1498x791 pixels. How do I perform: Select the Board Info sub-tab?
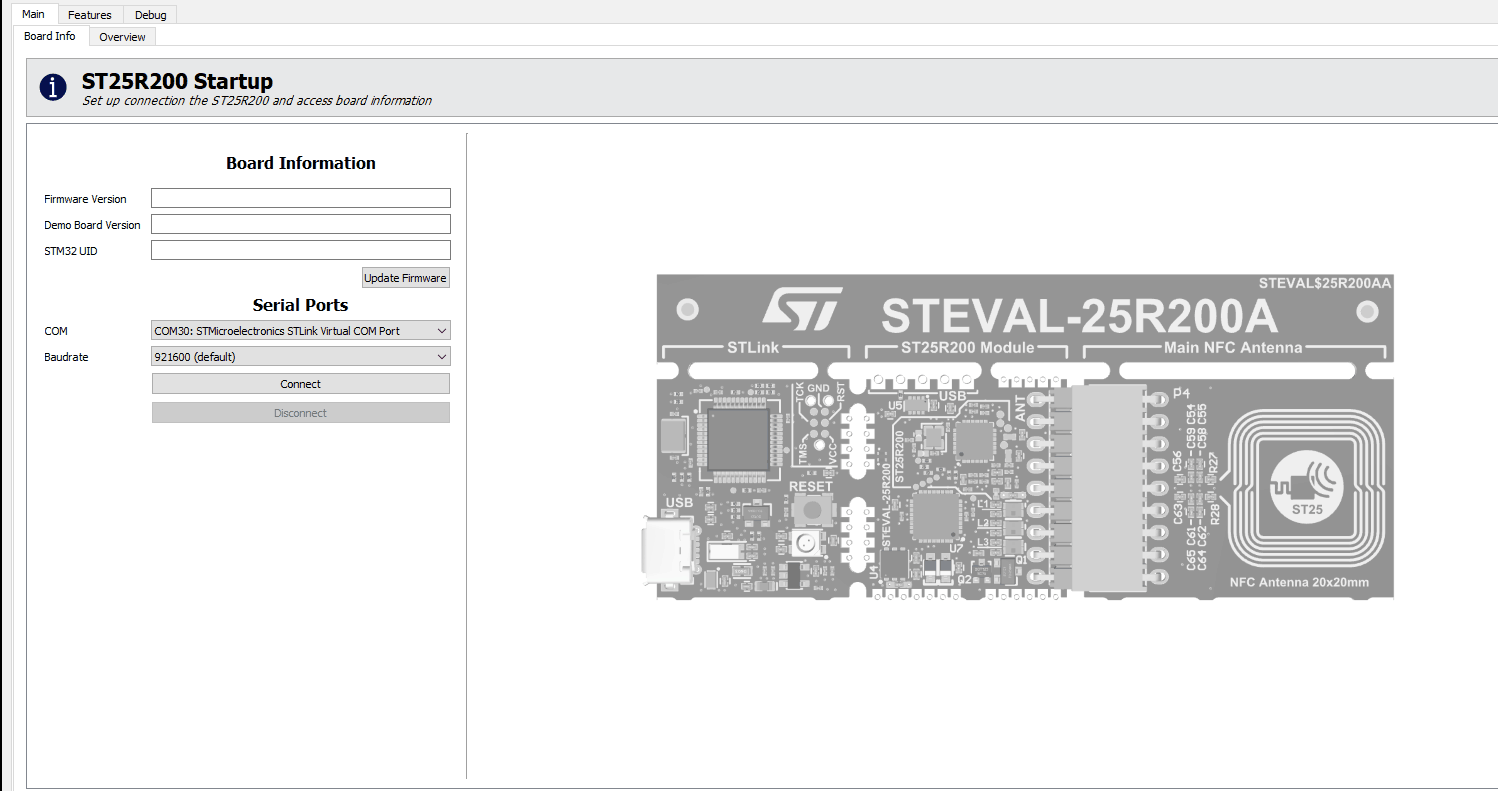(x=50, y=36)
